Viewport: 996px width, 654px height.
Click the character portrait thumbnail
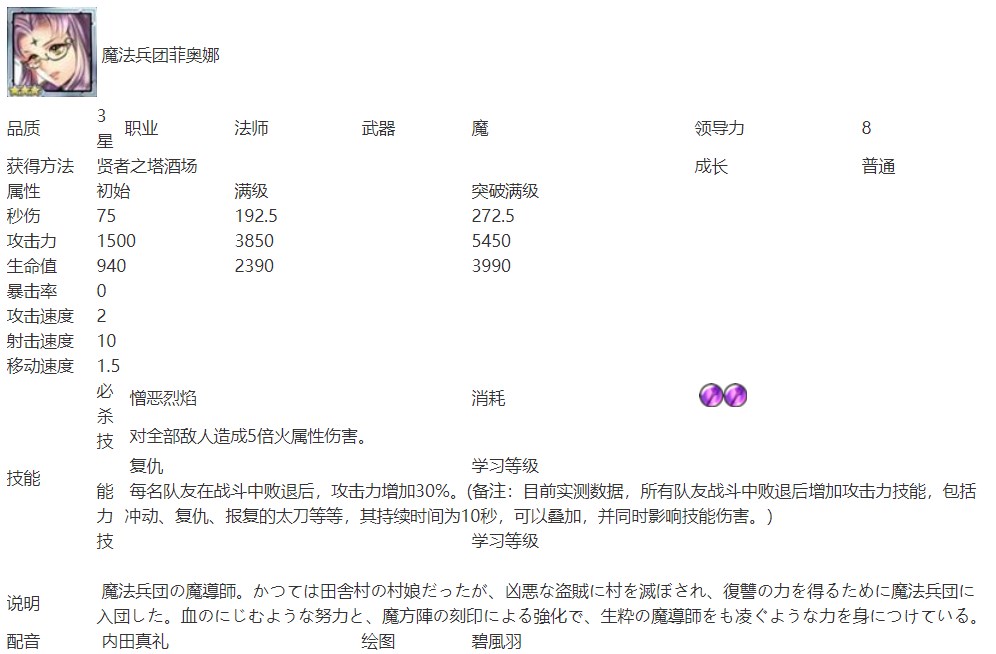point(52,52)
